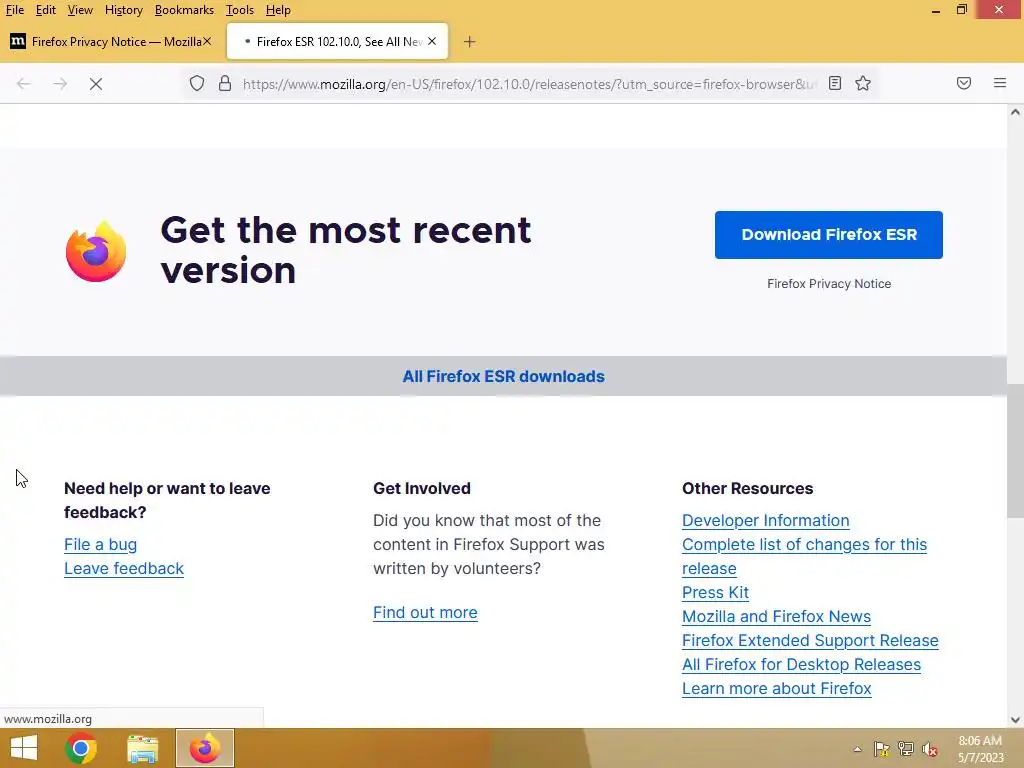Image resolution: width=1024 pixels, height=768 pixels.
Task: Open the File menu
Action: (14, 10)
